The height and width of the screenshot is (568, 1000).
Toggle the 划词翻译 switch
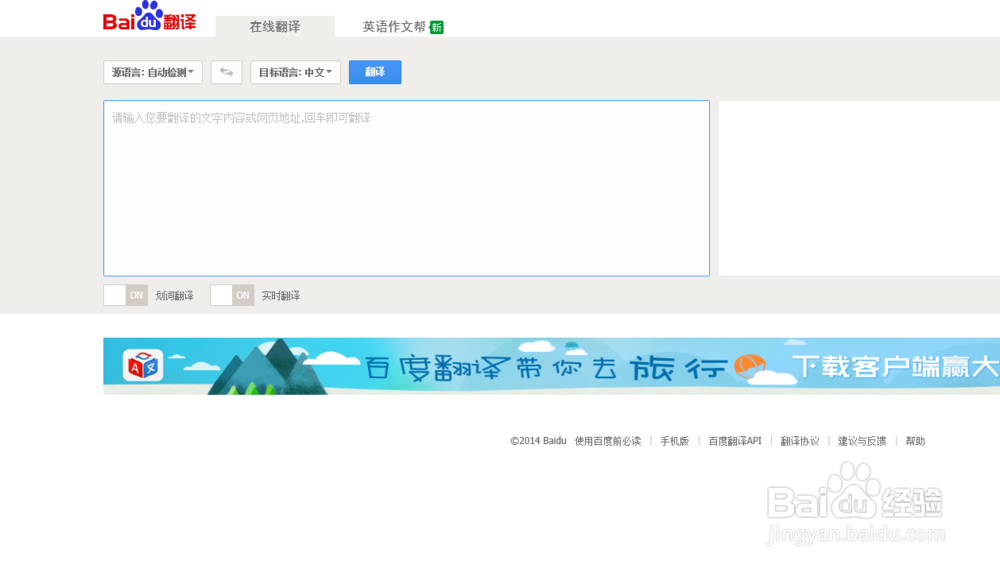tap(126, 295)
